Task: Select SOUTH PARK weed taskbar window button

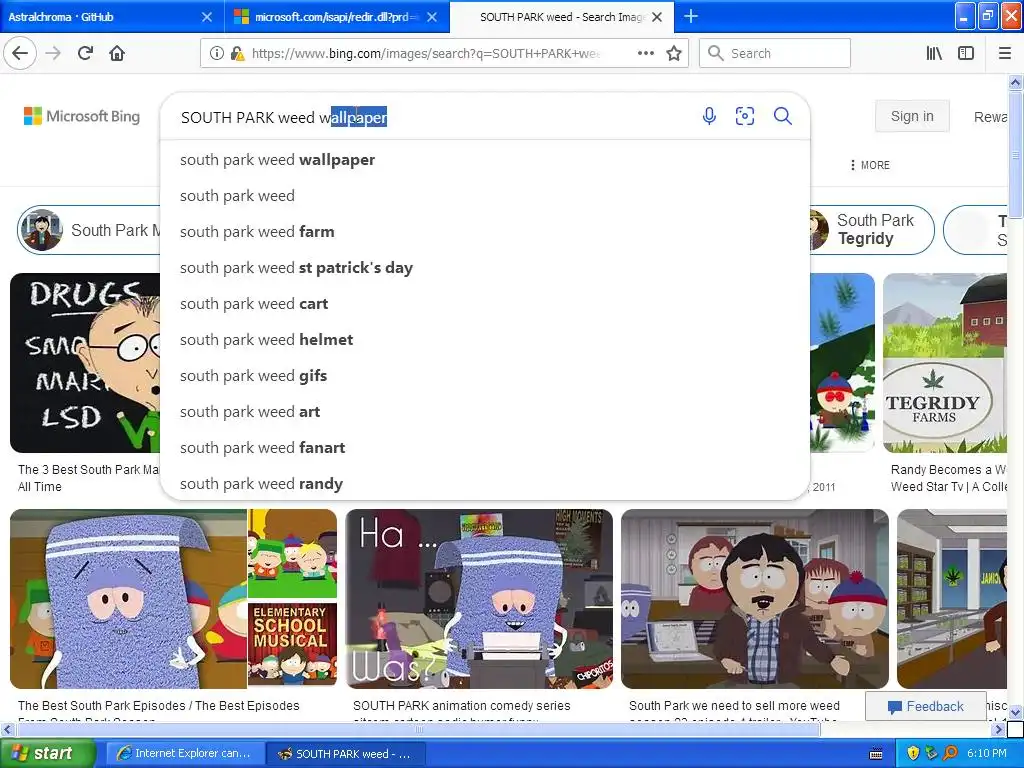Action: click(346, 754)
